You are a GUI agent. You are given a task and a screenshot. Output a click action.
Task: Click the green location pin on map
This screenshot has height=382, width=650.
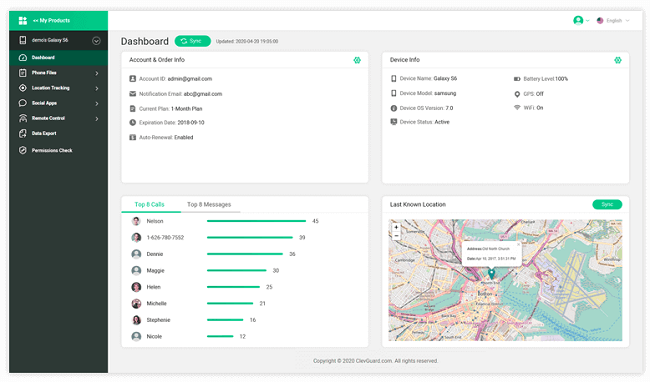click(491, 274)
